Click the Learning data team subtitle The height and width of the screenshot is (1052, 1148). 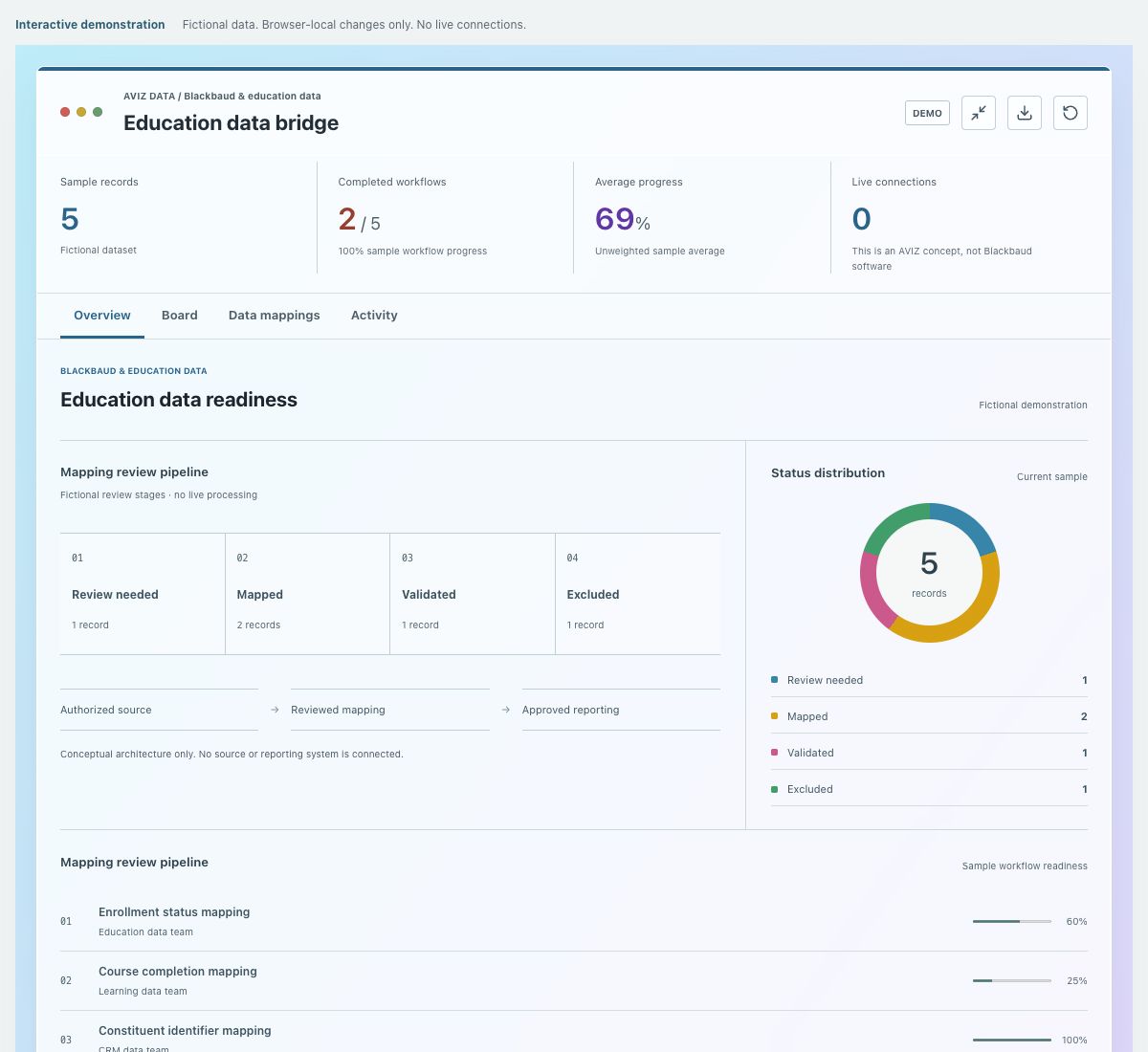coord(143,991)
